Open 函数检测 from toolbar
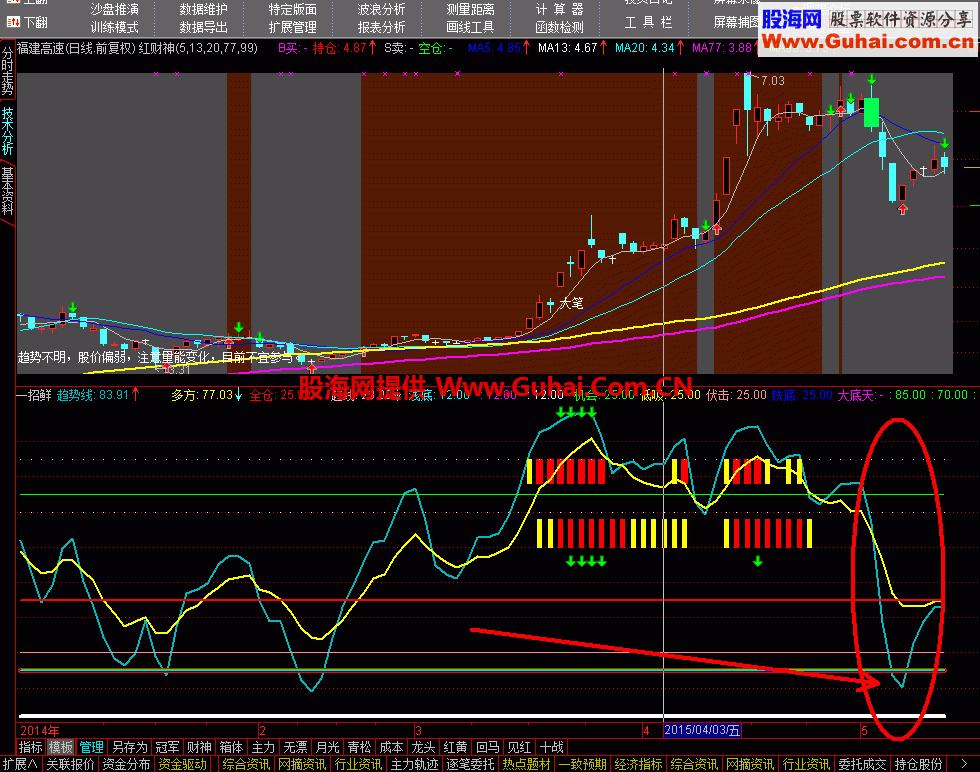The image size is (980, 772). coord(559,28)
